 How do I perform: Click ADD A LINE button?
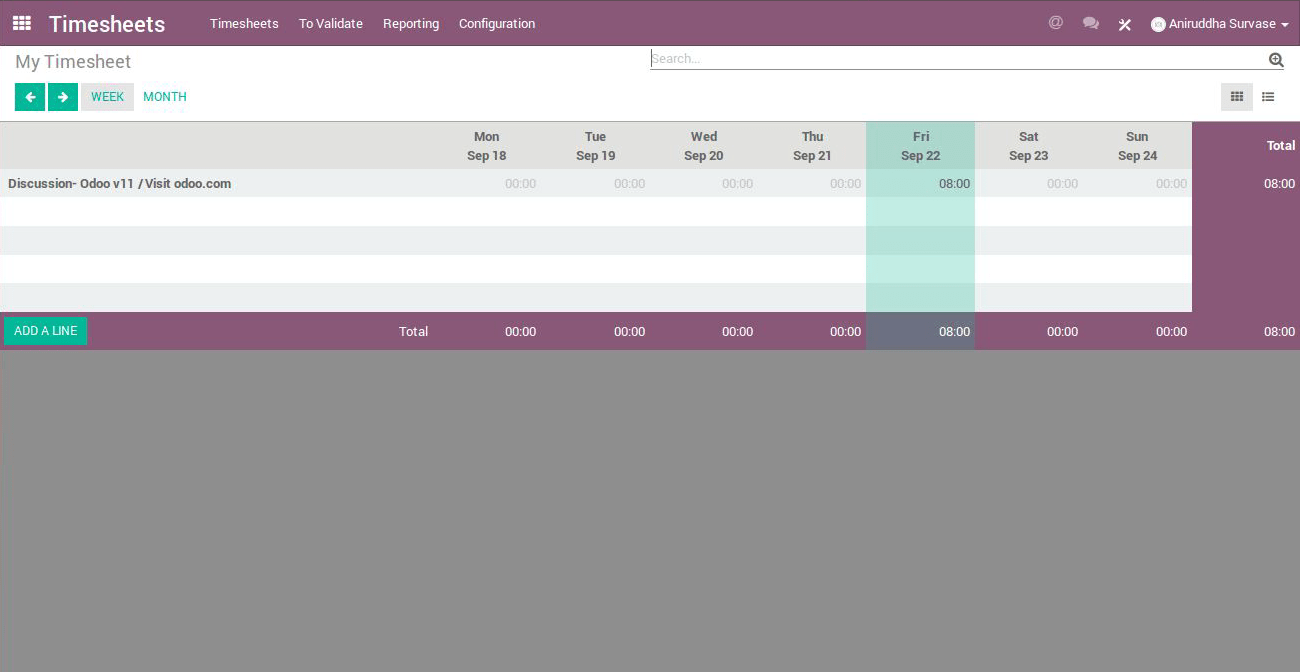46,331
